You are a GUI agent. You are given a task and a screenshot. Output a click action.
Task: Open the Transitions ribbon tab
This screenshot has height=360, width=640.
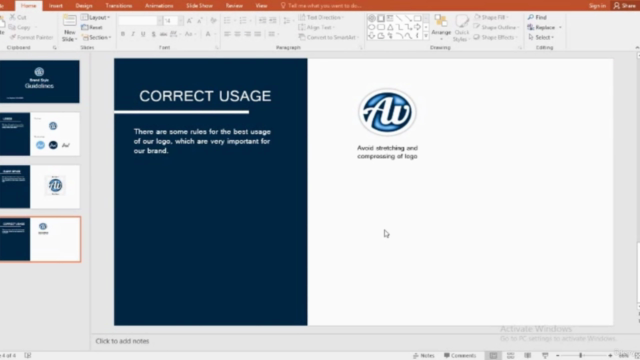(118, 6)
